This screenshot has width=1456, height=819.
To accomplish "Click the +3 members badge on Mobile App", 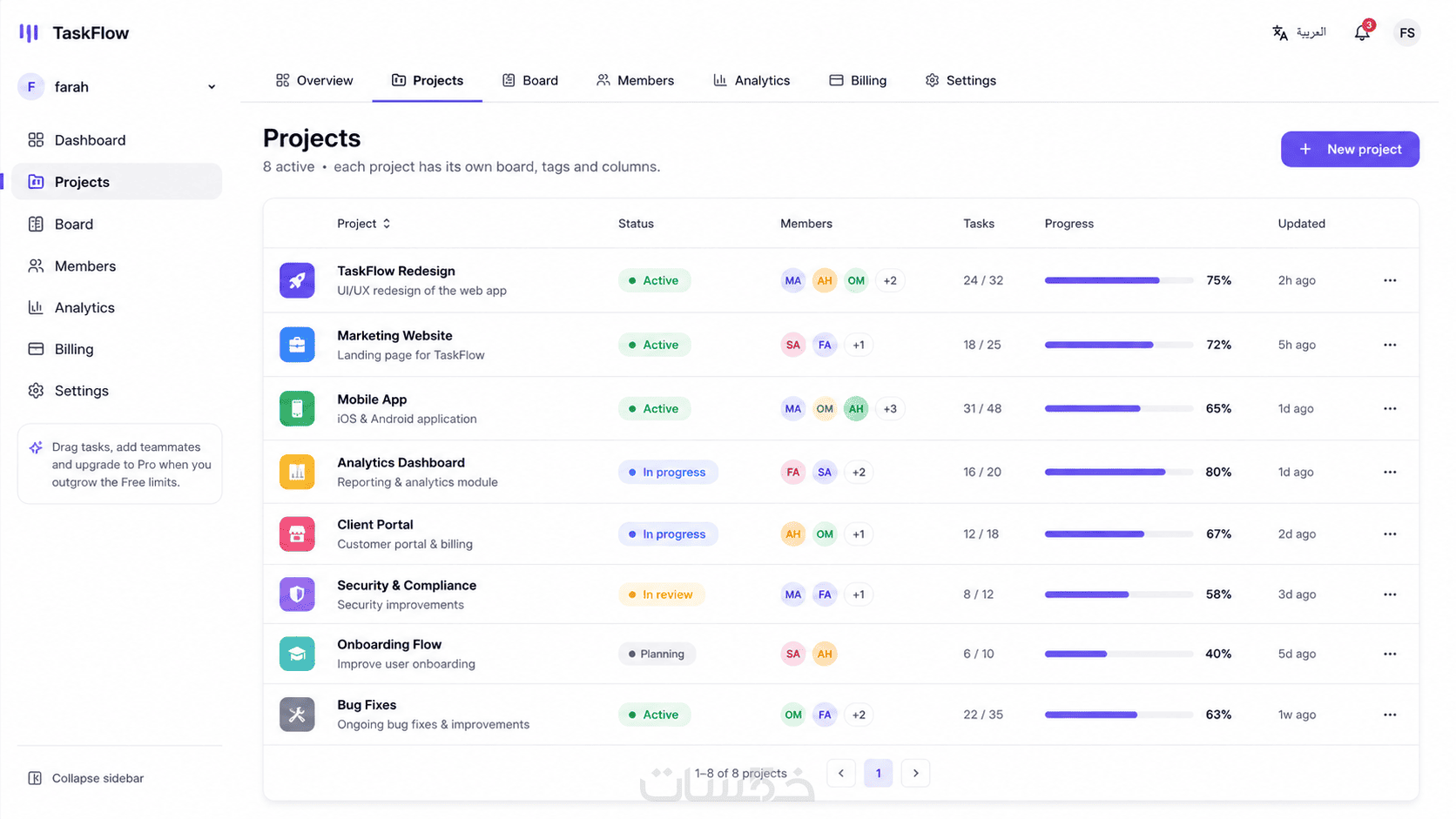I will click(890, 408).
